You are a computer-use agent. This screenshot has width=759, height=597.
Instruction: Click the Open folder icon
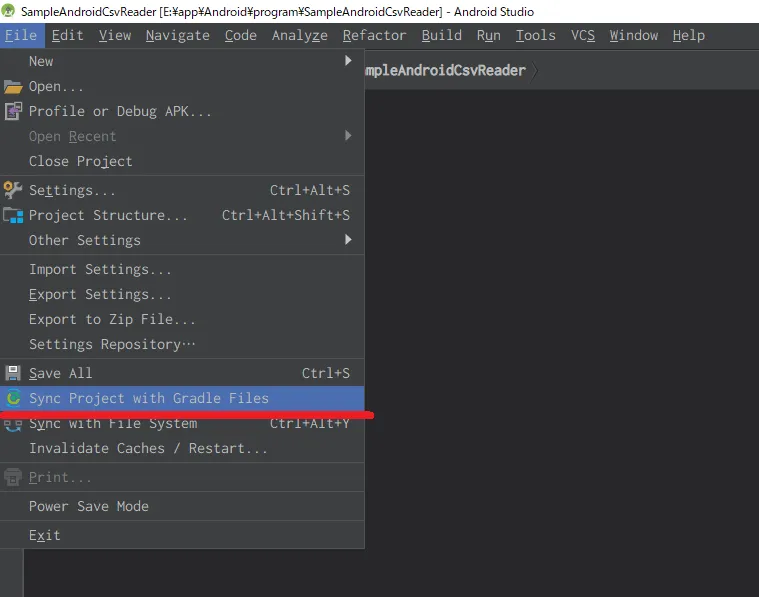point(13,87)
